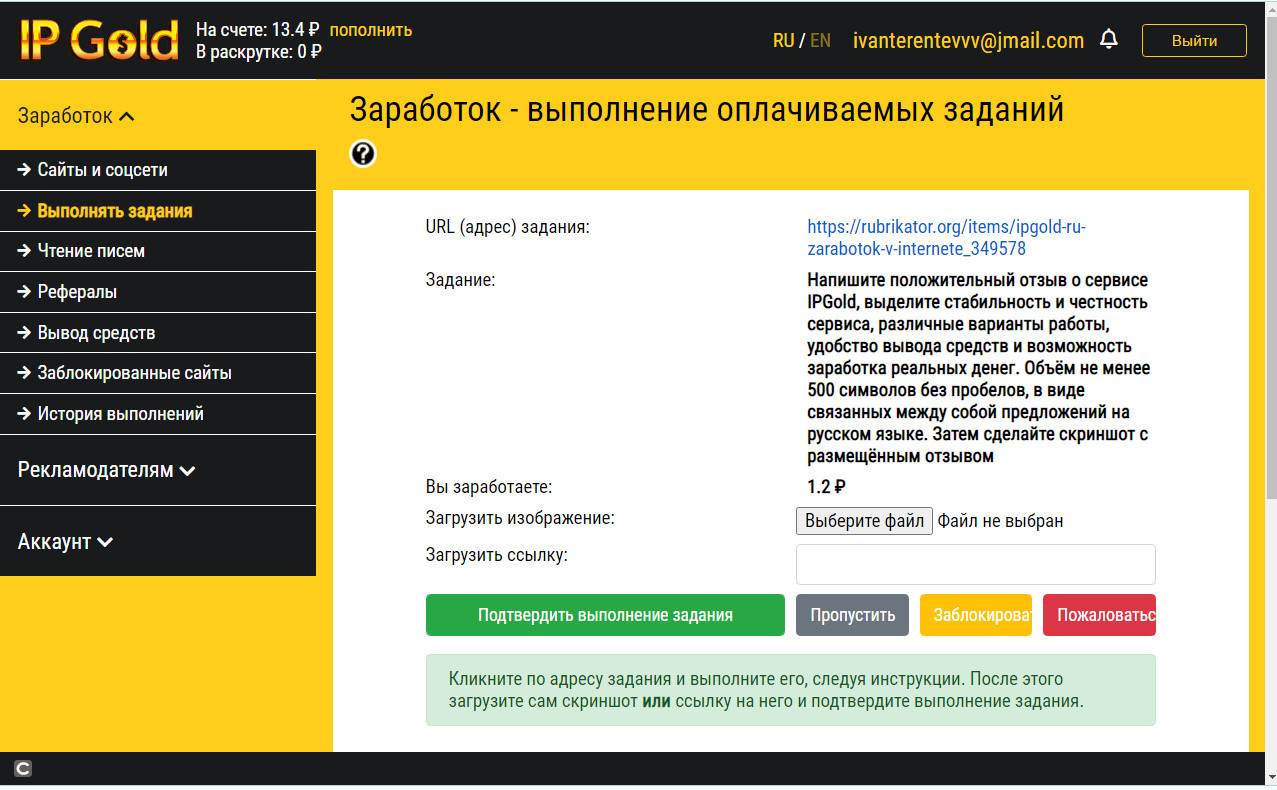Screen dimensions: 1277x790
Task: Focus the Загрузить ссылку input field
Action: click(x=975, y=564)
